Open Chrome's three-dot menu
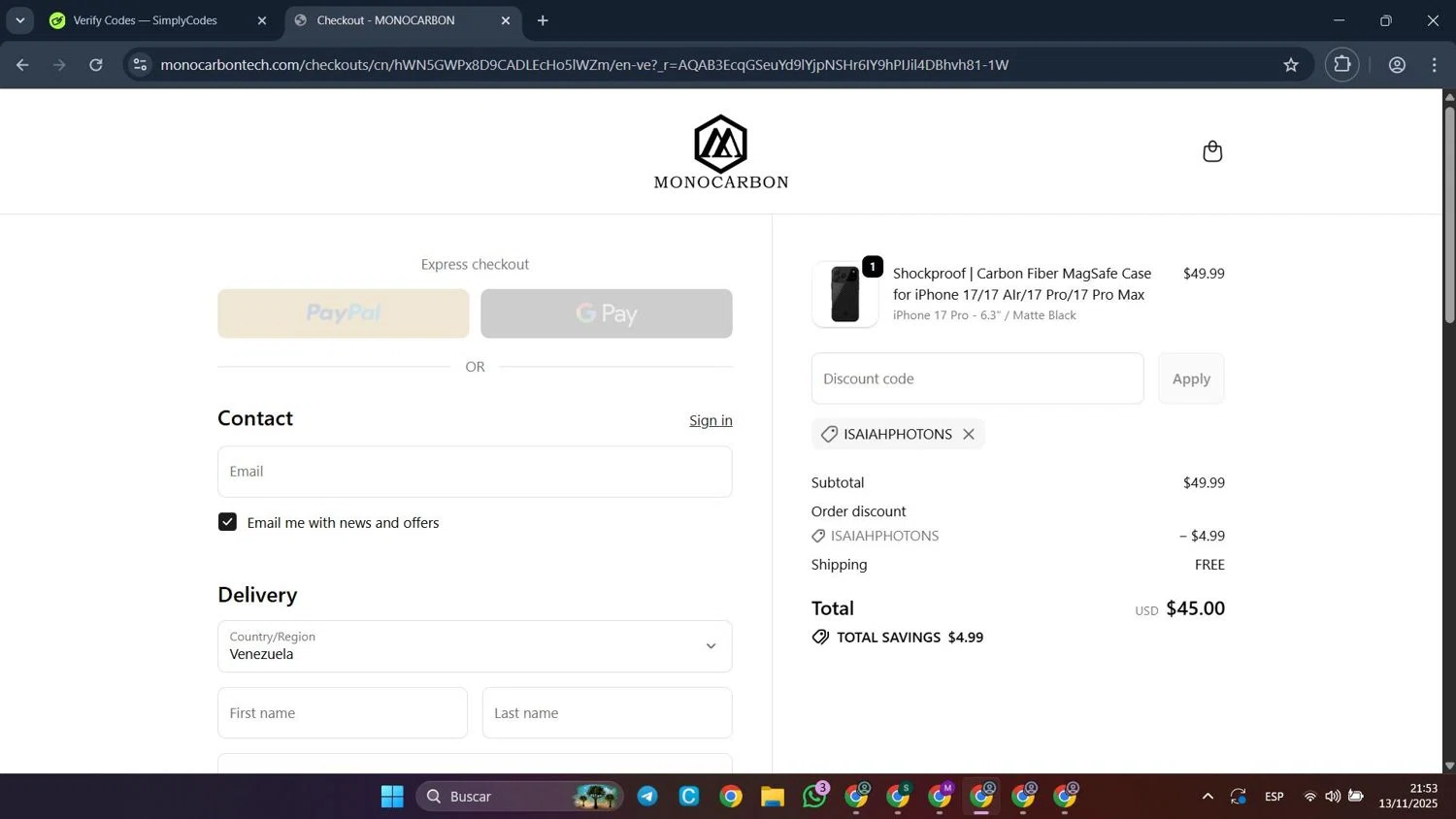The image size is (1456, 819). (1435, 65)
